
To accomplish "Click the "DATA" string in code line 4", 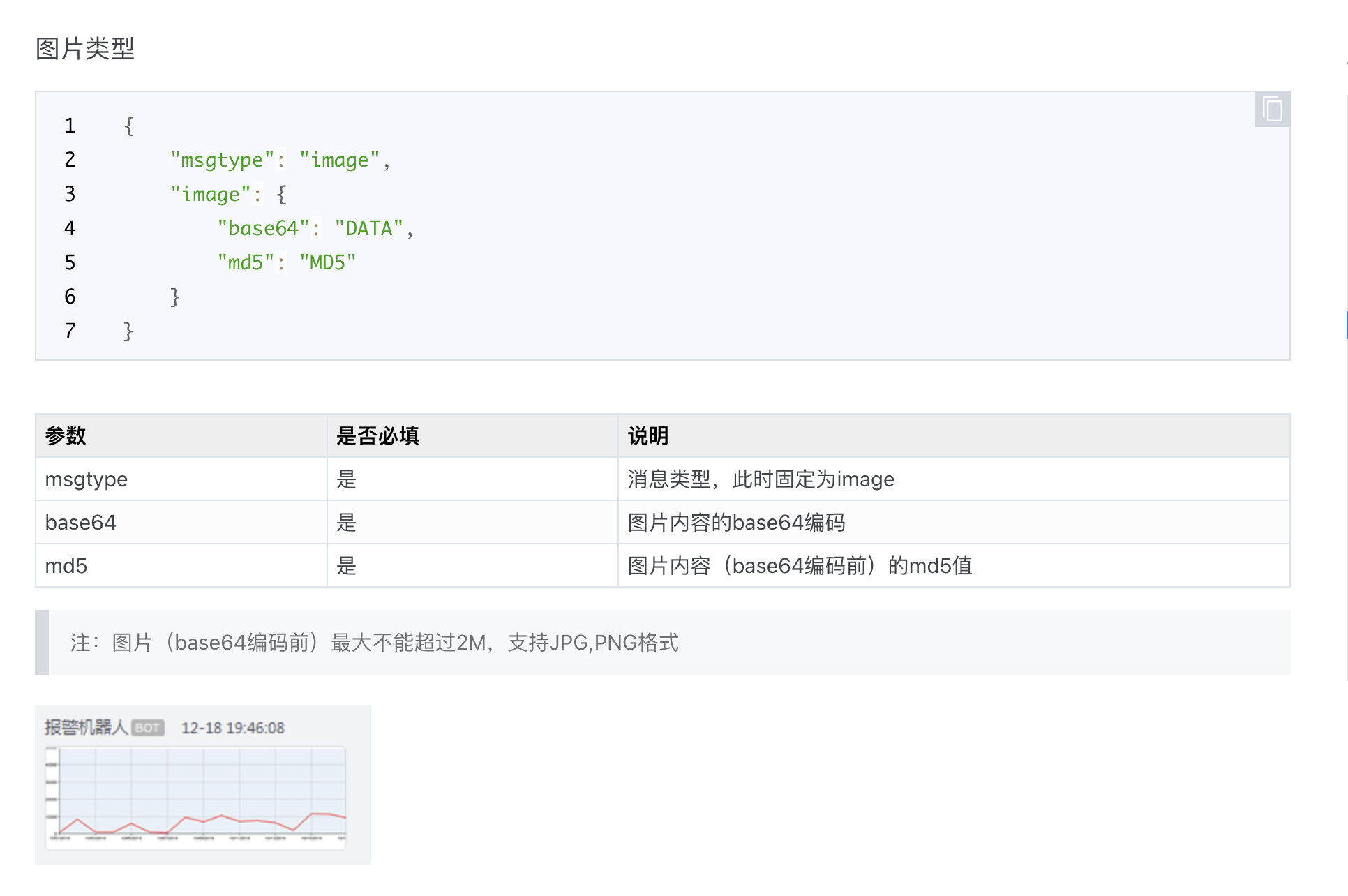I will pyautogui.click(x=368, y=228).
